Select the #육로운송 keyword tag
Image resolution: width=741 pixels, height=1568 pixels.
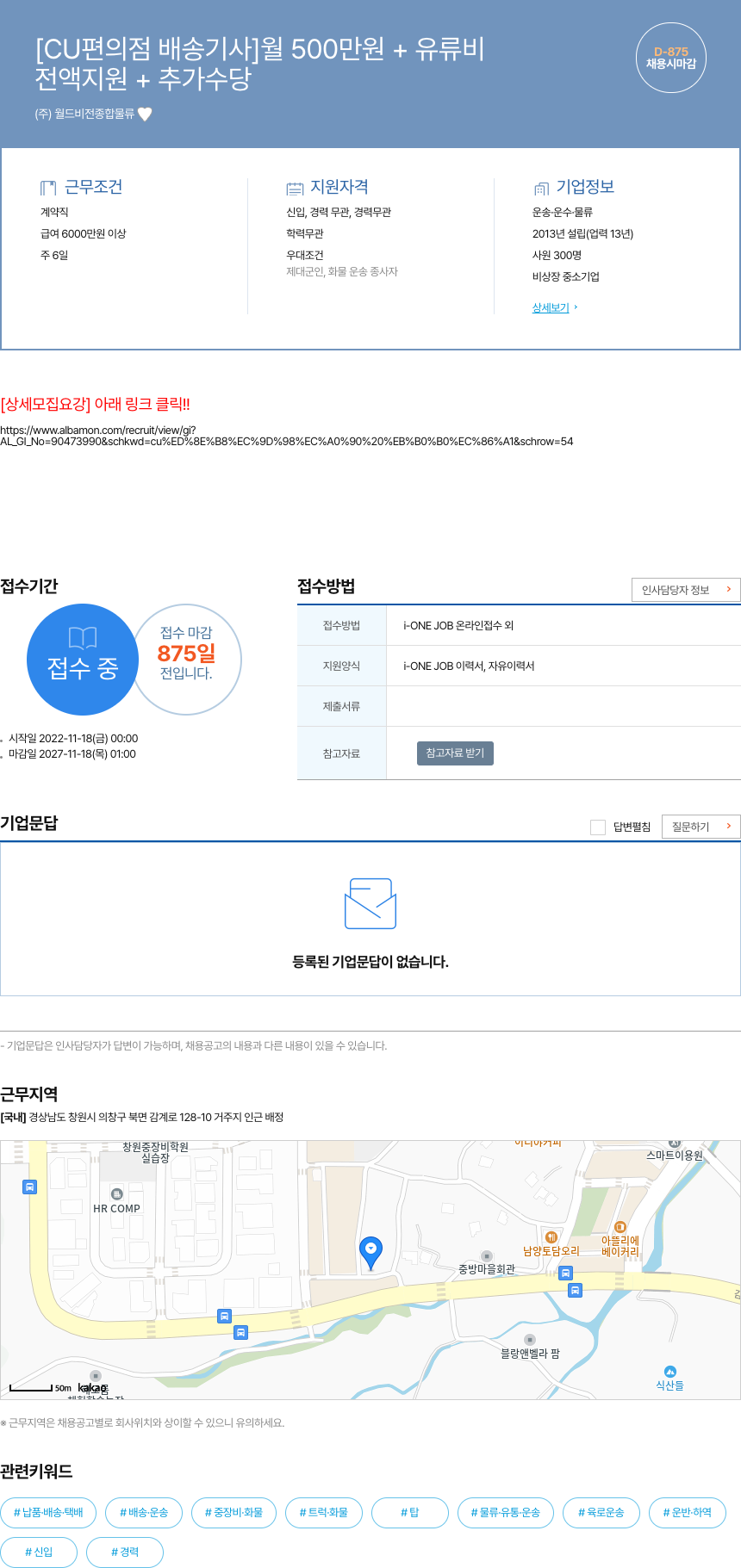tap(601, 1512)
